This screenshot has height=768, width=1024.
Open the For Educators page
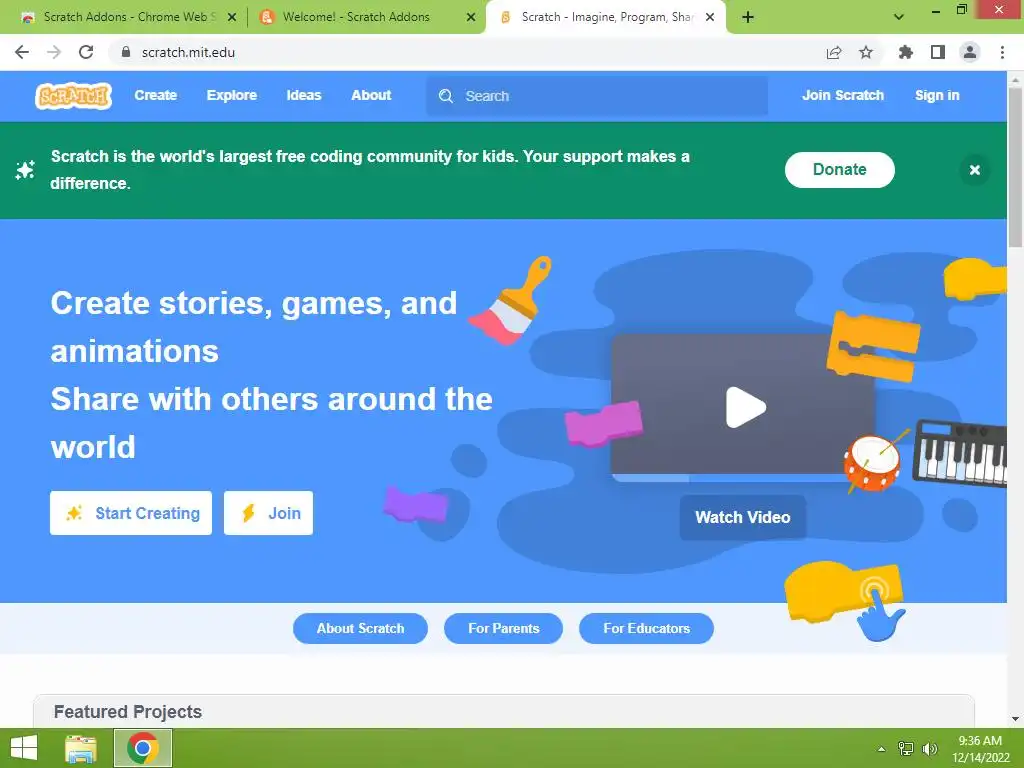(647, 628)
